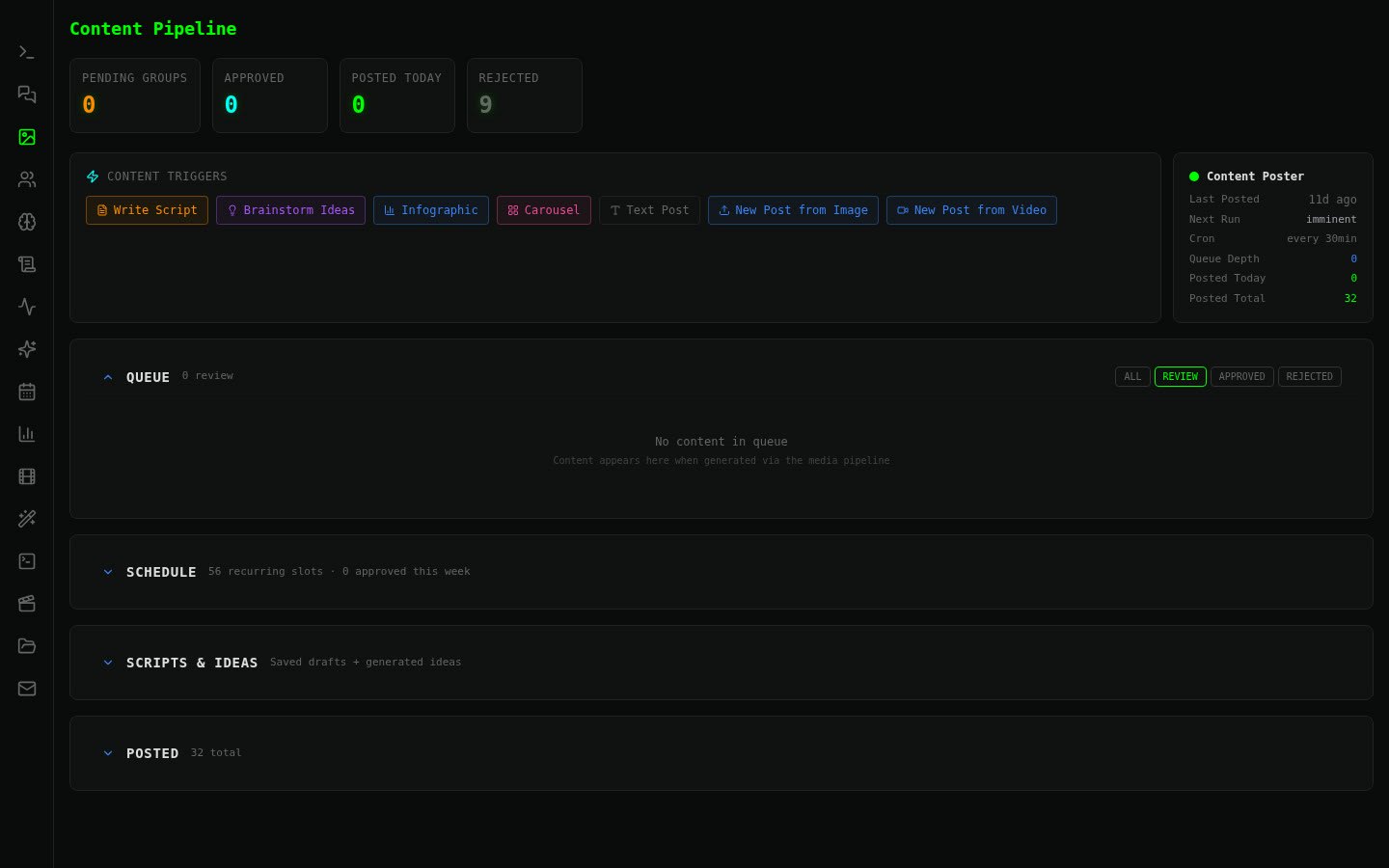
Task: Click the Write Script trigger button
Action: 147,210
